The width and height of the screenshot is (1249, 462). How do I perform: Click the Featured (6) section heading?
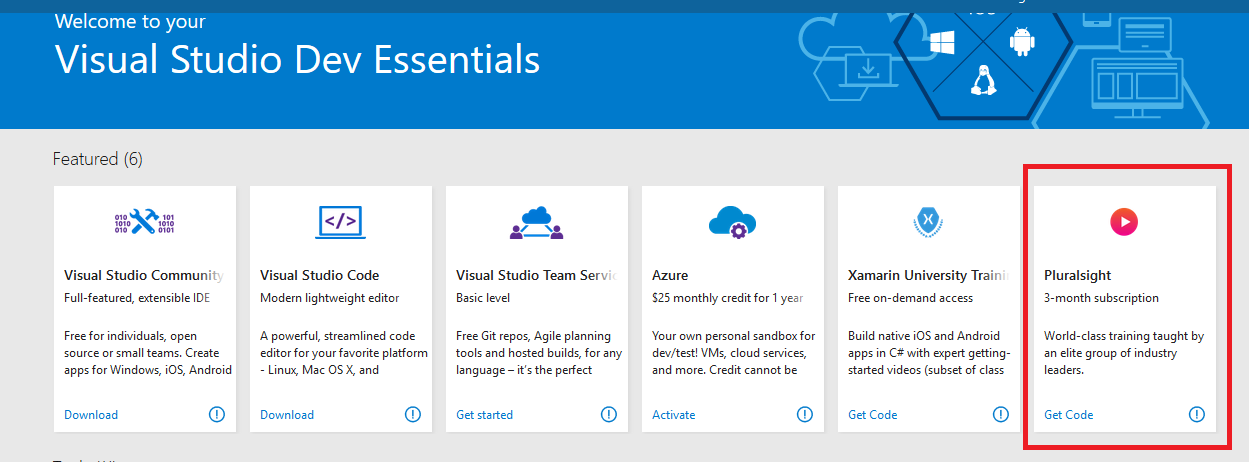pyautogui.click(x=98, y=159)
